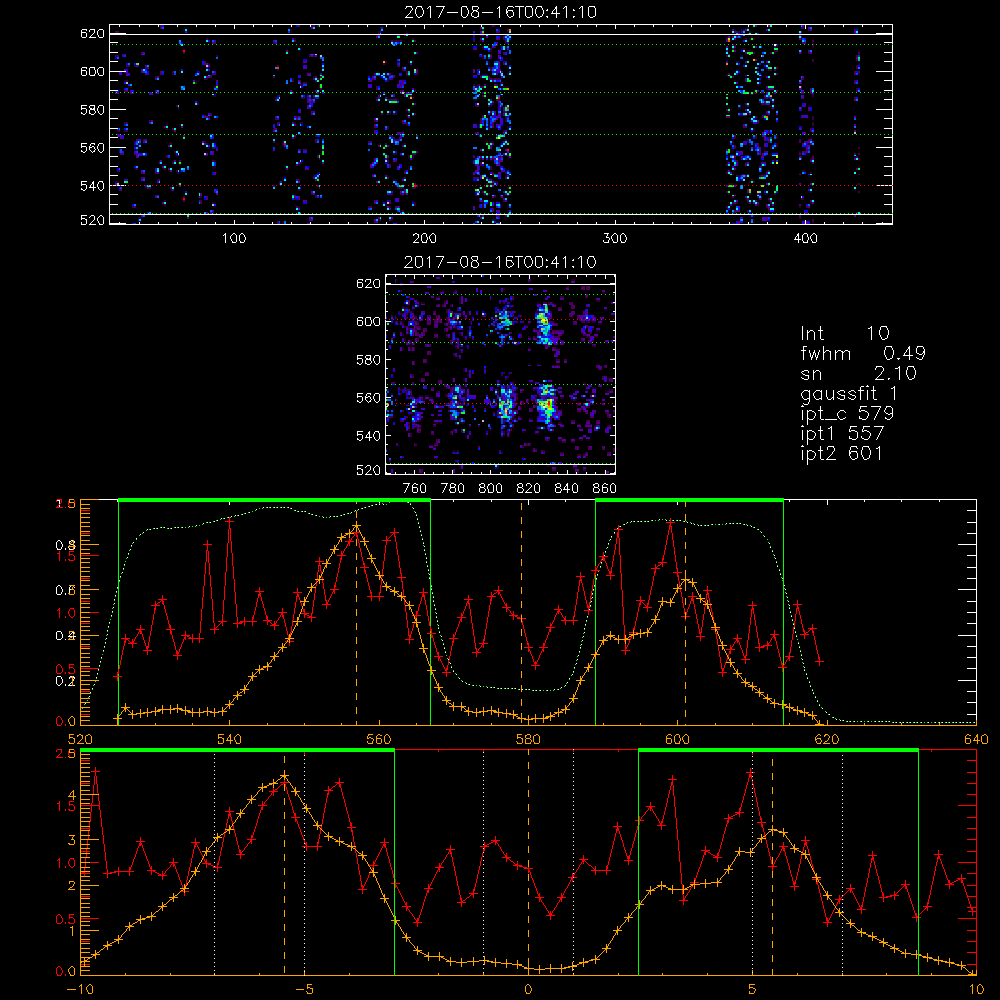Click orange y-axis label 4 on bottom plot
This screenshot has height=1000, width=1000.
(x=72, y=795)
